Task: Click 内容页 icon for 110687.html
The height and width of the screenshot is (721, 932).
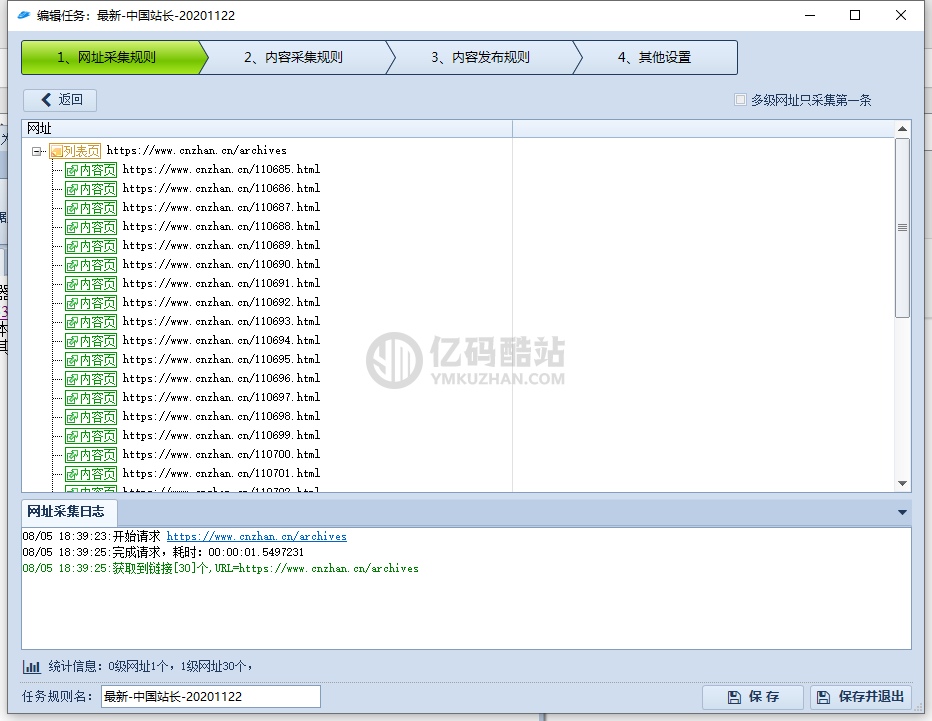Action: pyautogui.click(x=91, y=208)
